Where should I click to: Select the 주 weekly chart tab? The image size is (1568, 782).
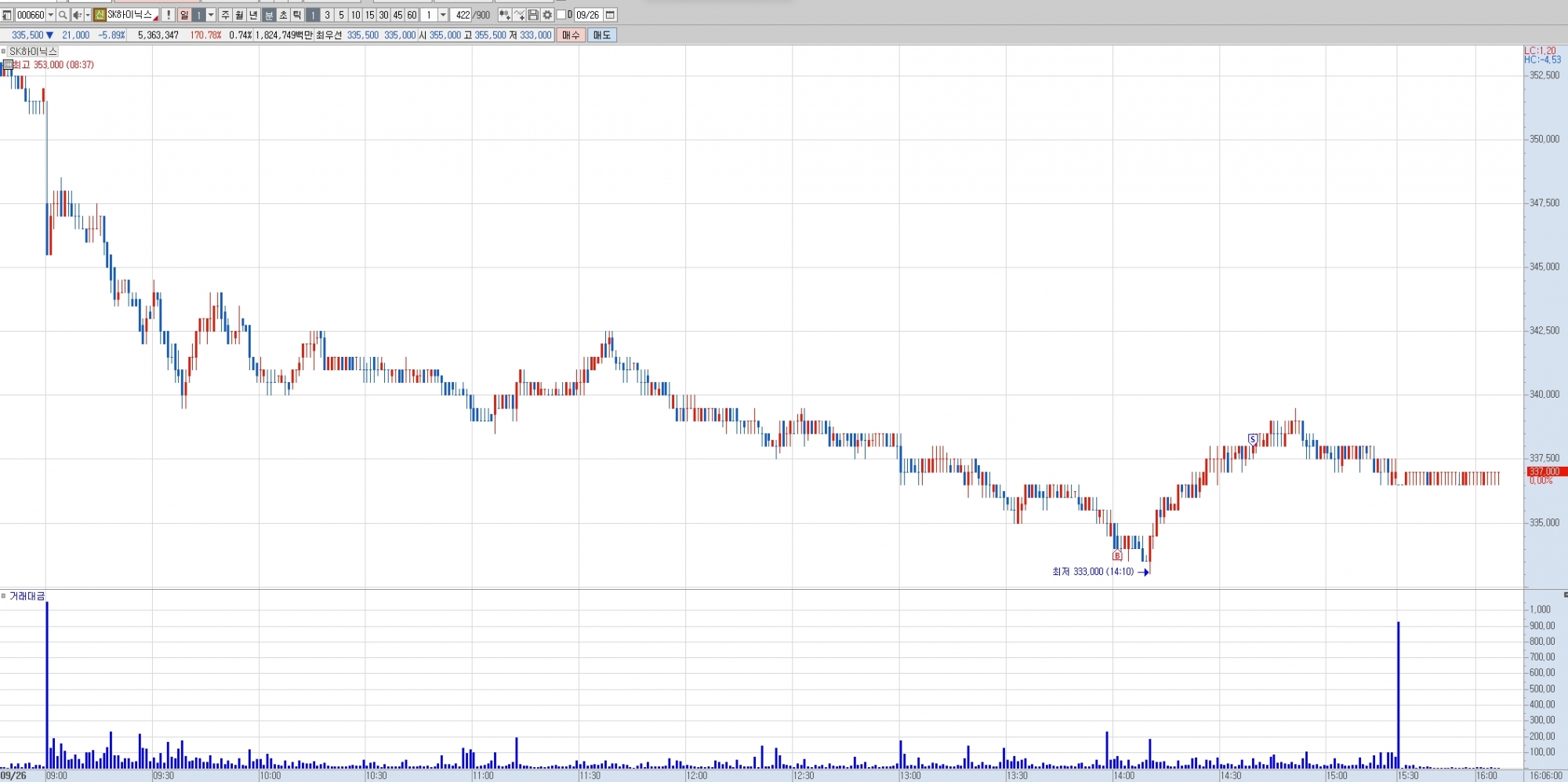pos(225,15)
